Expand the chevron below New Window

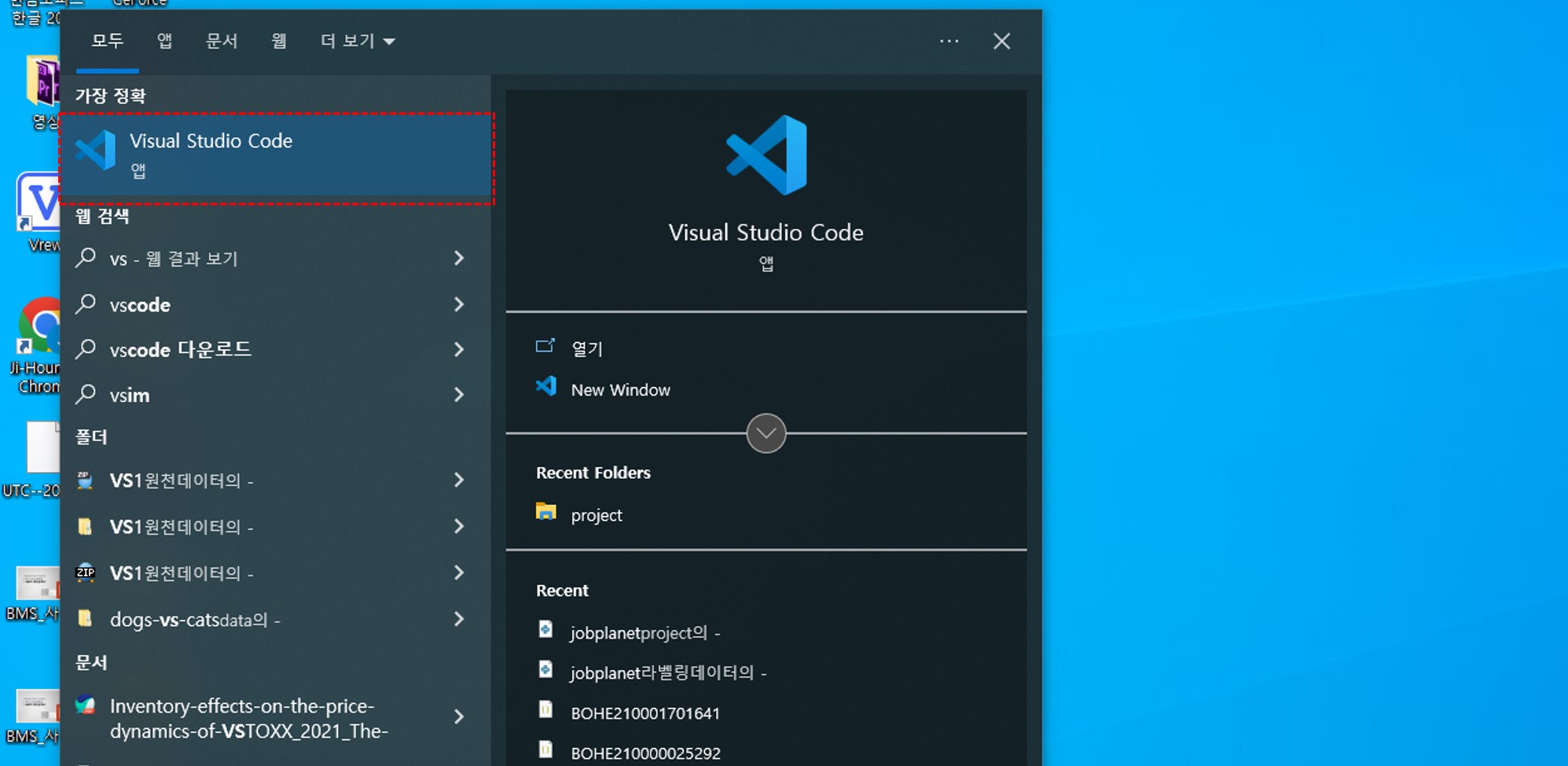(766, 433)
